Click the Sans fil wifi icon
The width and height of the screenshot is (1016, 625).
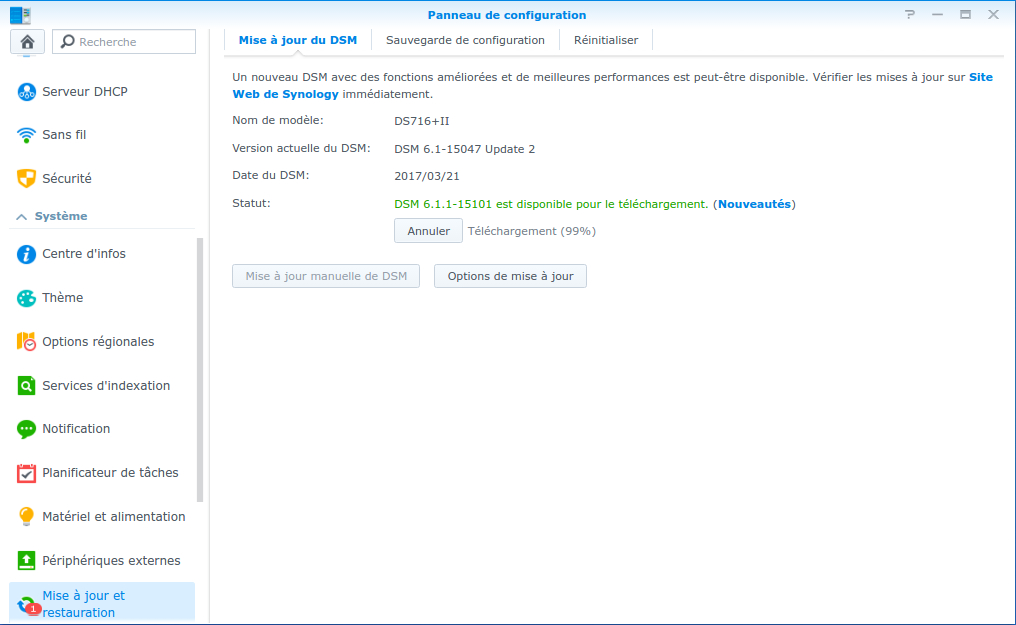(x=27, y=135)
